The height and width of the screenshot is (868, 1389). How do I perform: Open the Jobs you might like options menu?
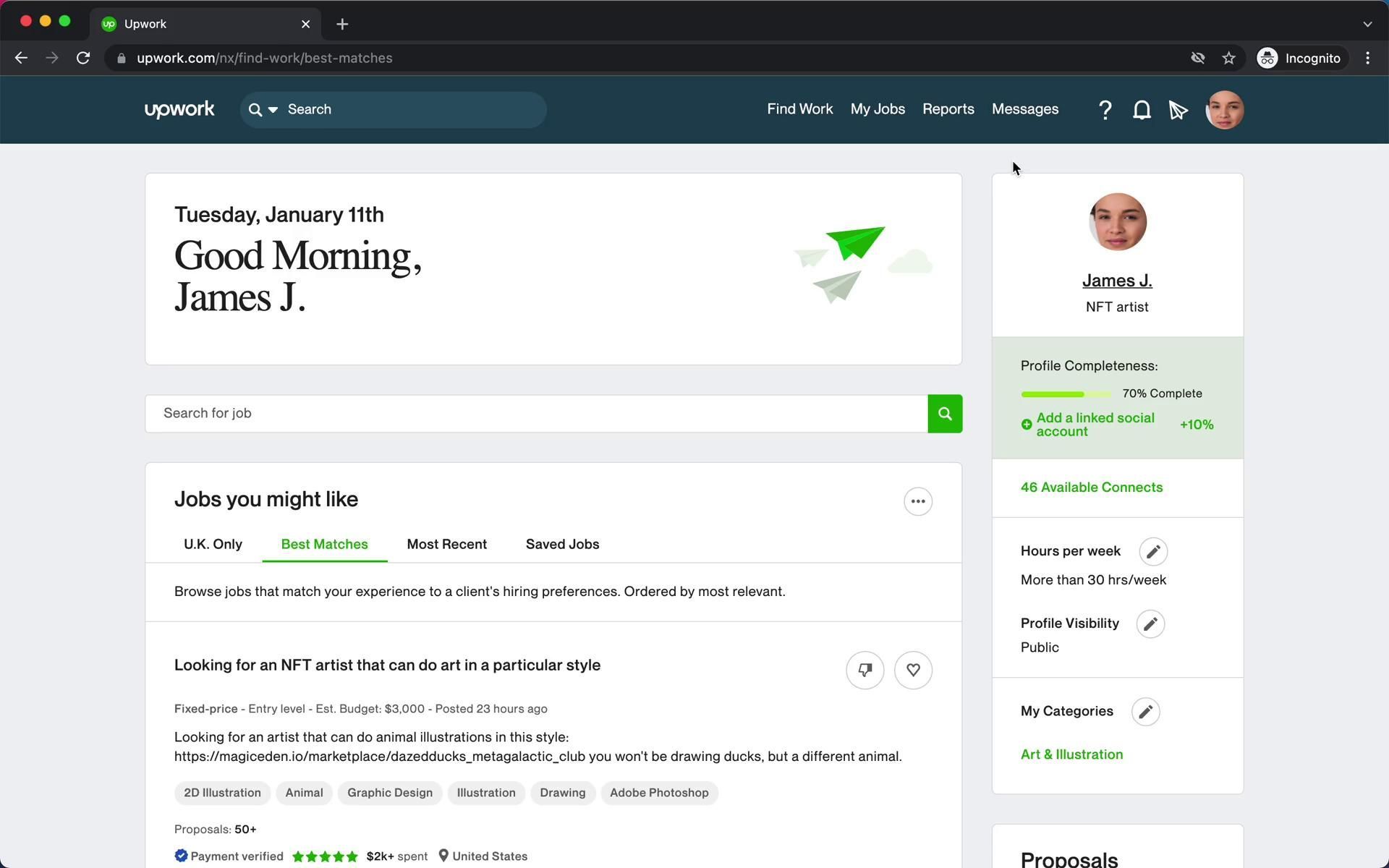pyautogui.click(x=918, y=501)
